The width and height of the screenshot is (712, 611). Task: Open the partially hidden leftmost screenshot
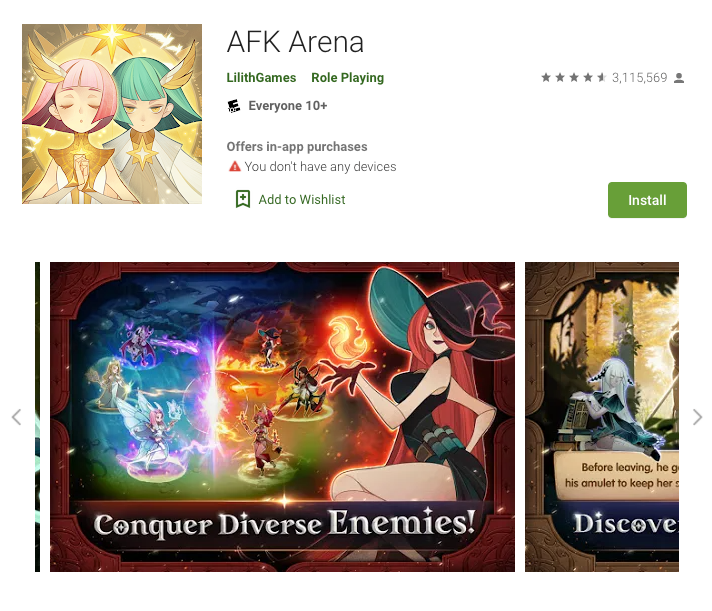click(37, 417)
